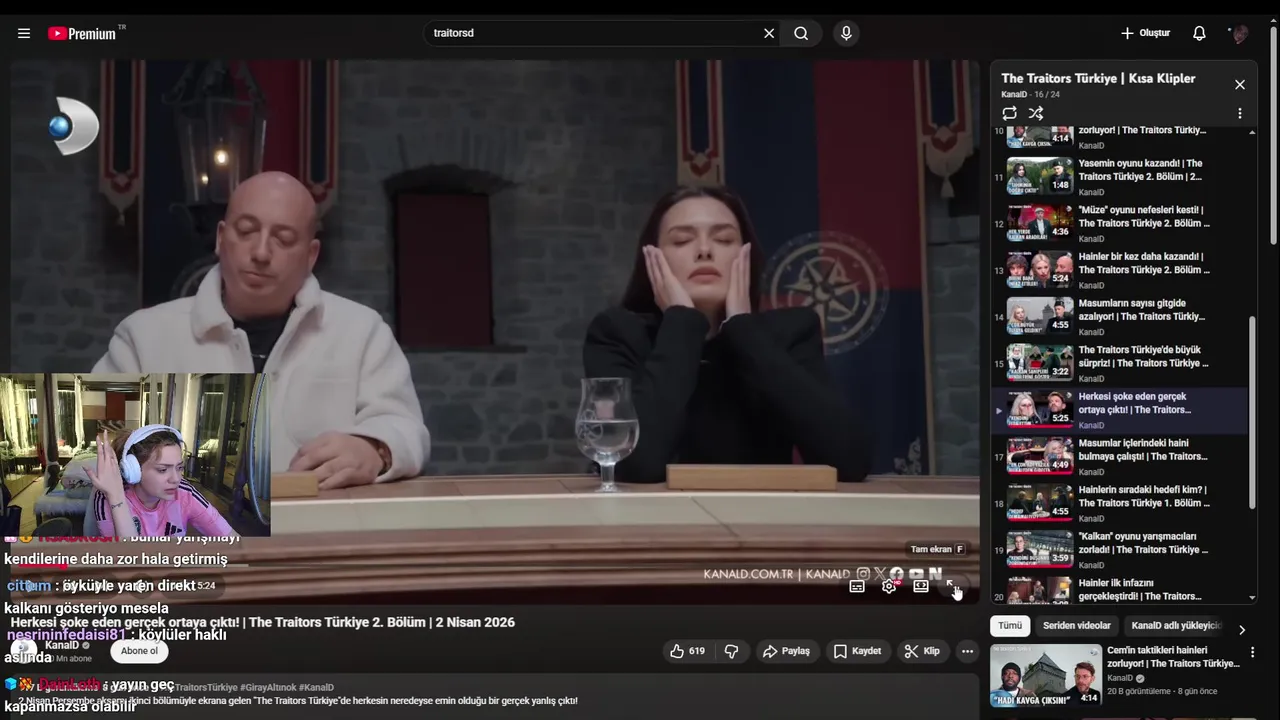Viewport: 1280px width, 720px height.
Task: Open more actions under the video
Action: click(967, 651)
